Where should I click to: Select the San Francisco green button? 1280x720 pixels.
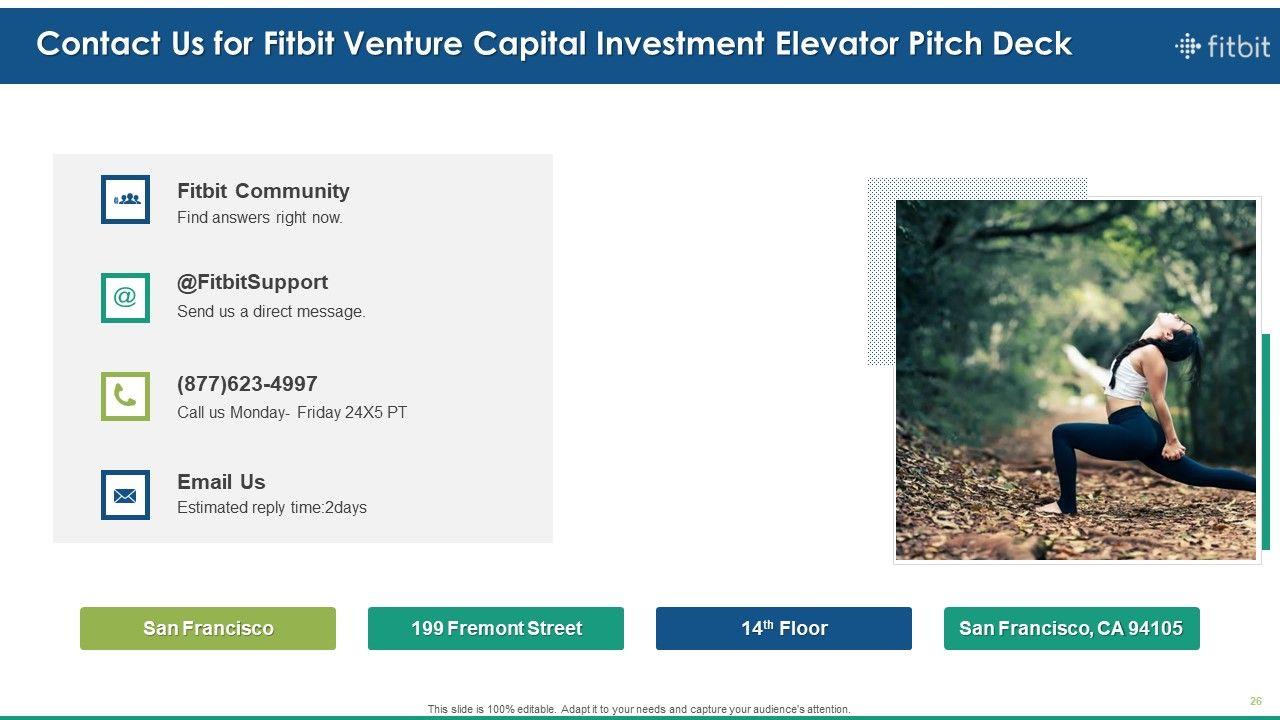point(208,628)
